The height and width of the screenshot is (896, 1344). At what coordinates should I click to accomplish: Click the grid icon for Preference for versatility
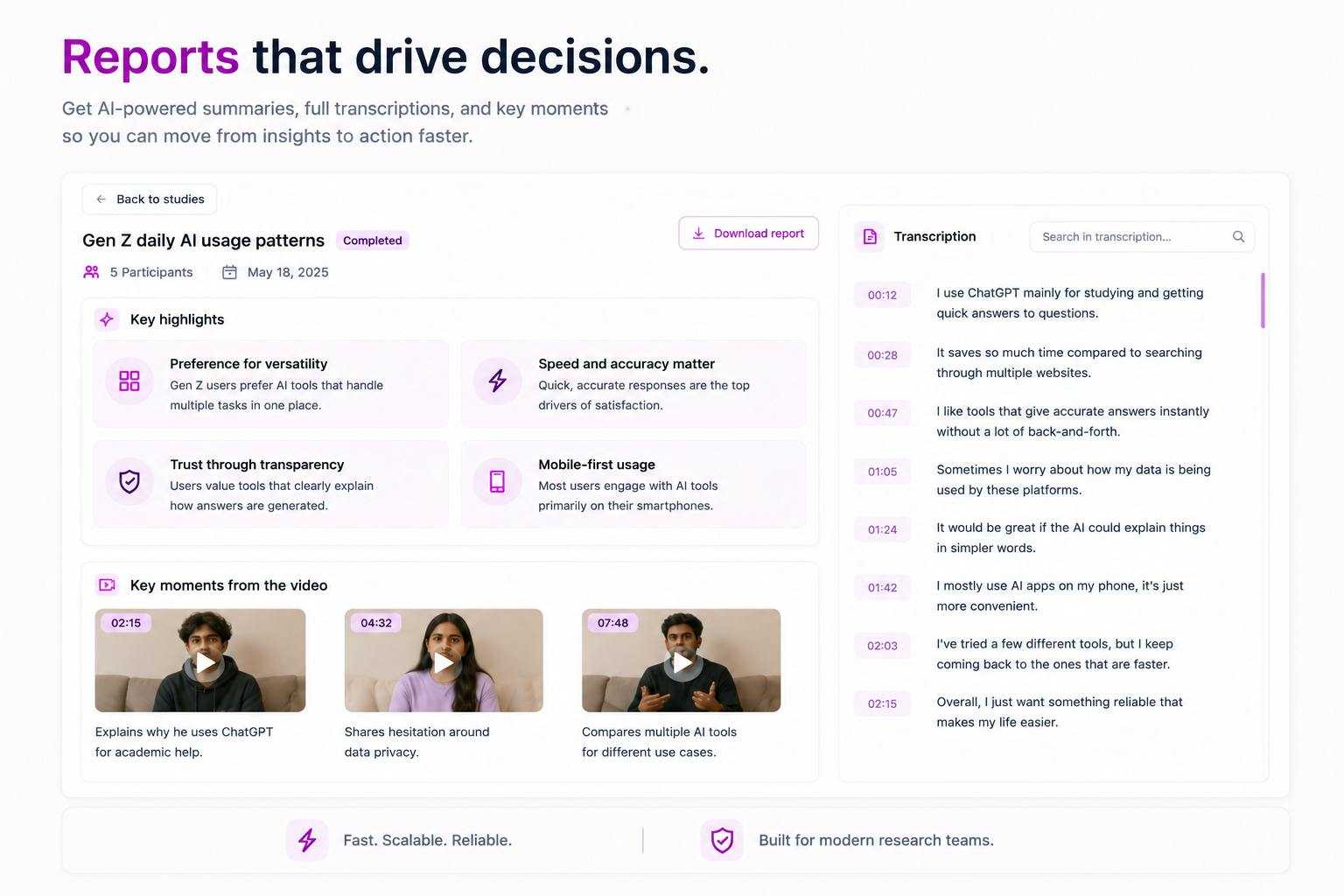click(x=129, y=381)
